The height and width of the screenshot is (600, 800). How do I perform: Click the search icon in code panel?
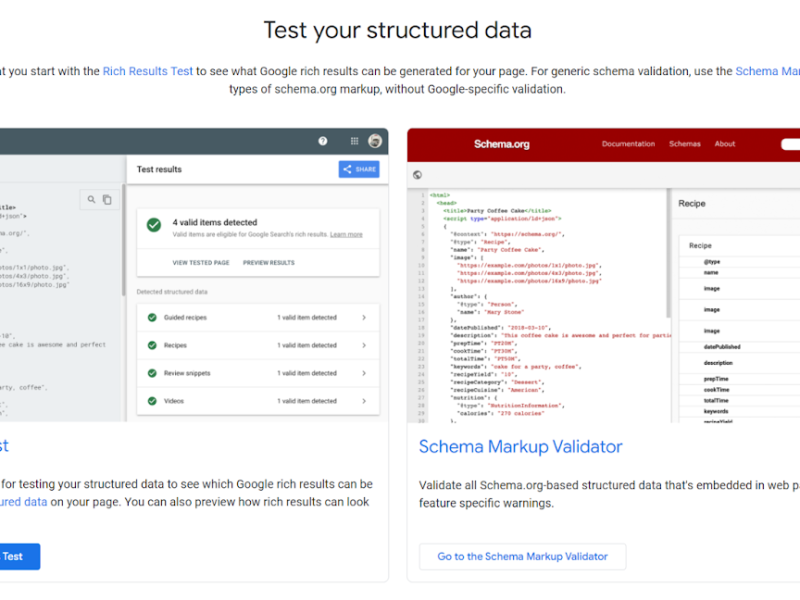tap(91, 200)
